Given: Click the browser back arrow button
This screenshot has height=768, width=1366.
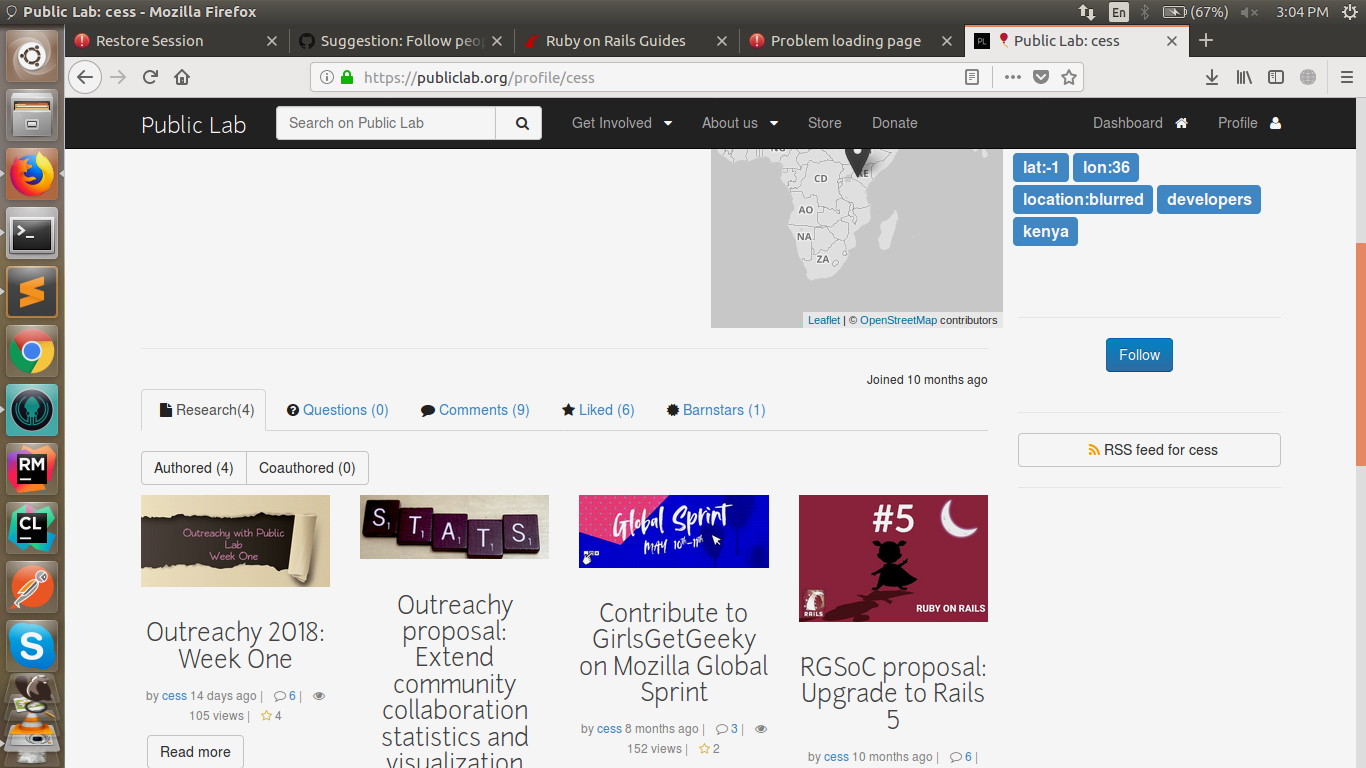Looking at the screenshot, I should pos(85,77).
